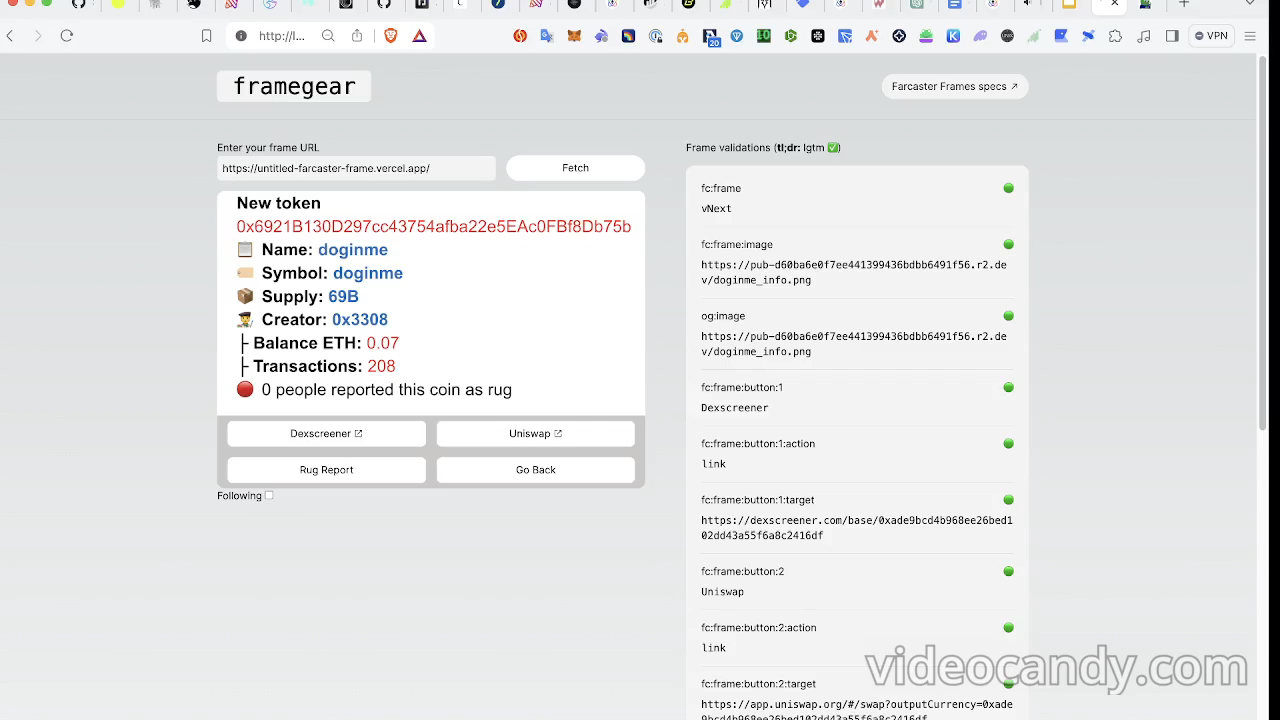This screenshot has width=1280, height=720.
Task: Click the Creator 0x3308 text
Action: (324, 320)
